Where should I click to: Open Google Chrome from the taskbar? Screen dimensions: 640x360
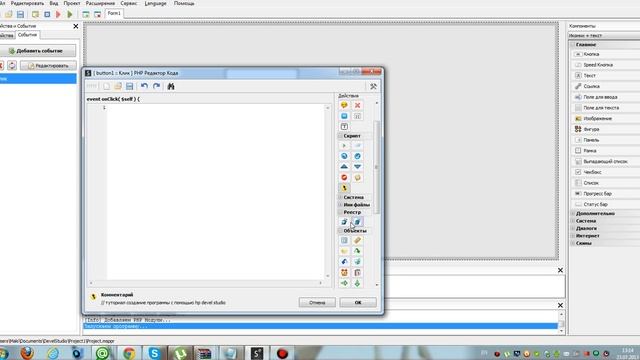pos(129,353)
